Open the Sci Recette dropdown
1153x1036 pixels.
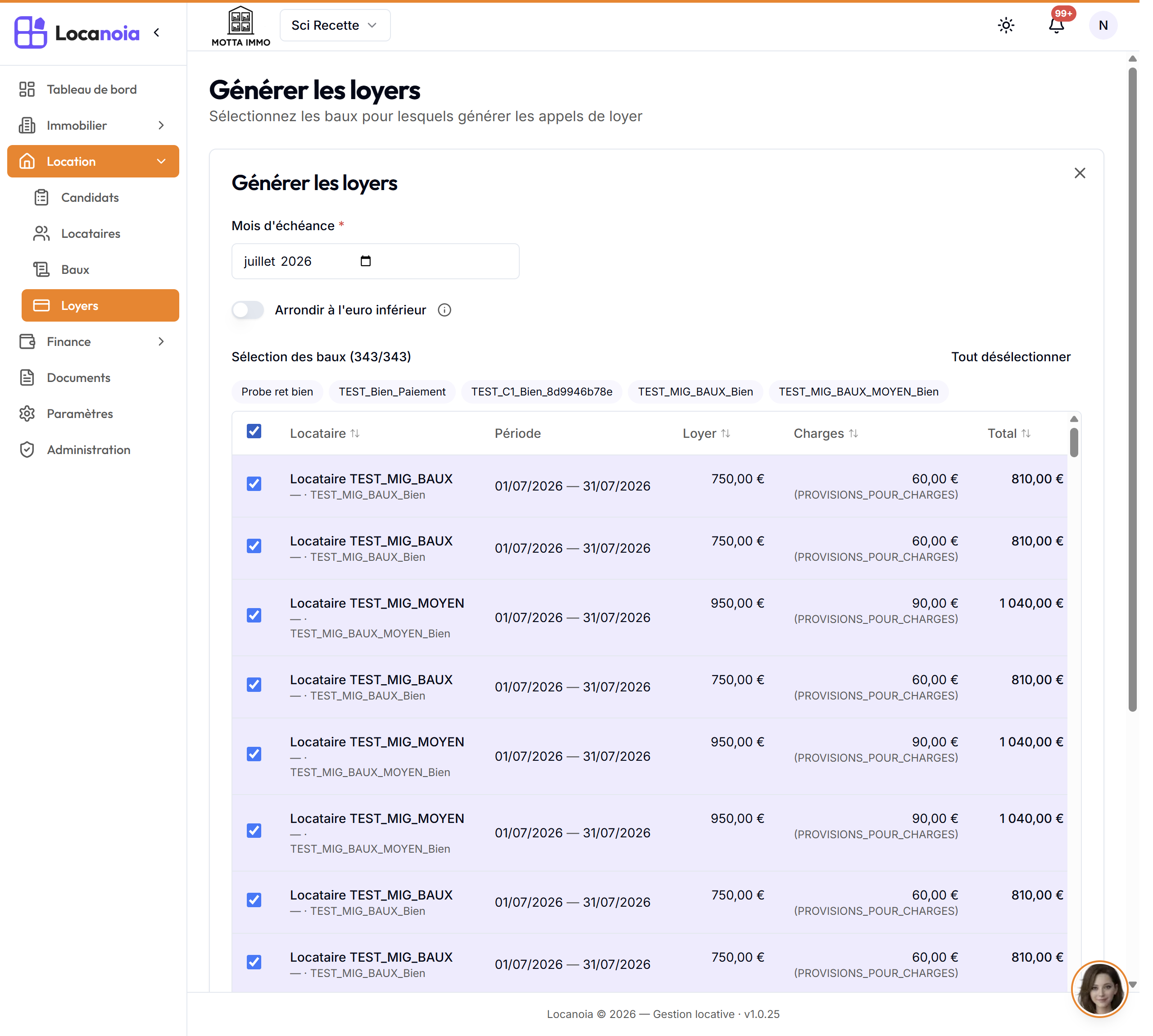[x=335, y=26]
